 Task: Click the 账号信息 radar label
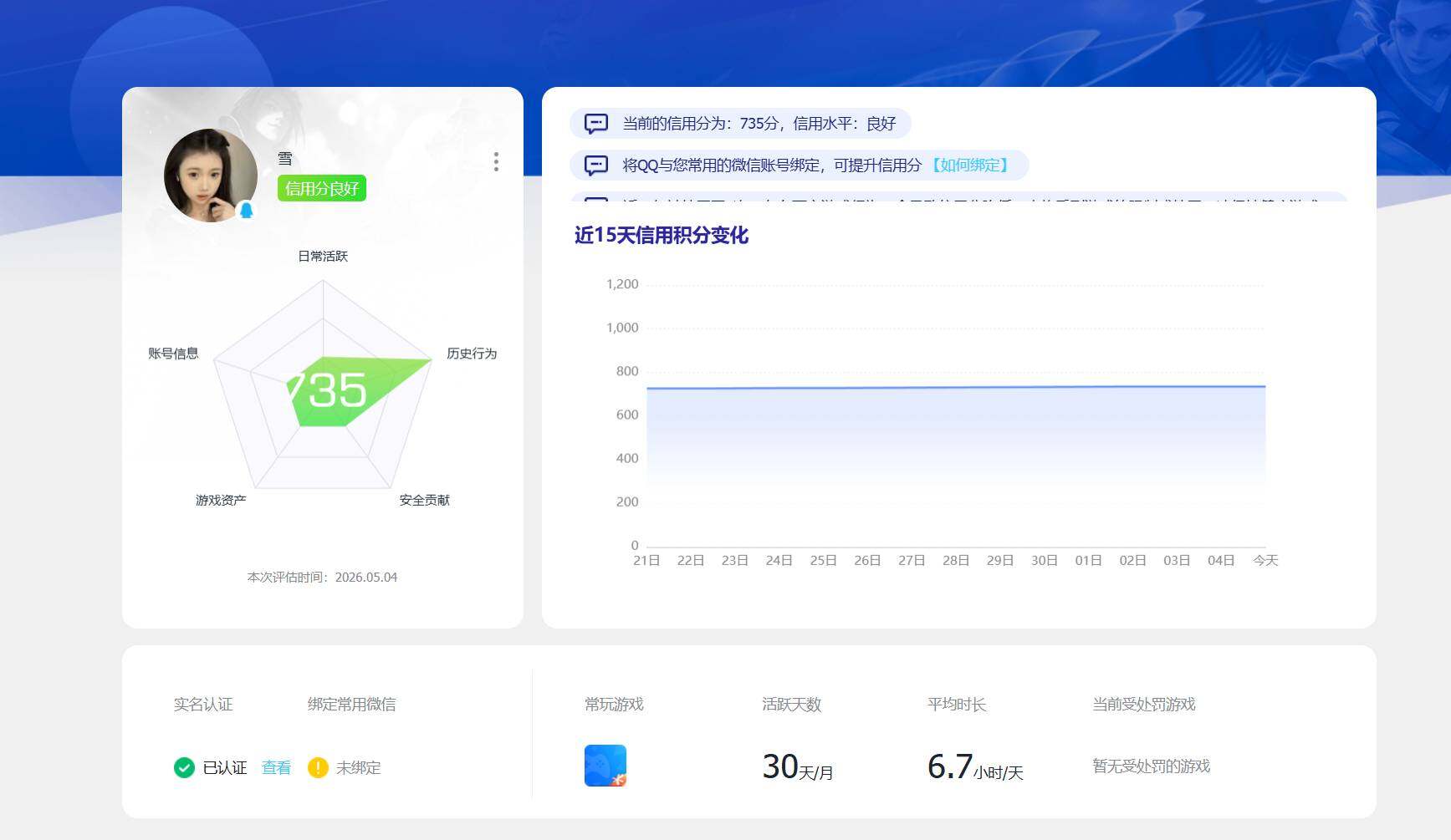(173, 354)
